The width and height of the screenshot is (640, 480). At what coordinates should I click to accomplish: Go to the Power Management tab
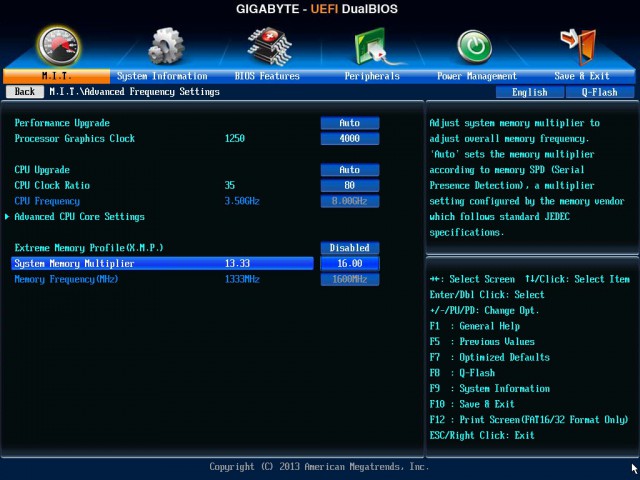(x=477, y=76)
